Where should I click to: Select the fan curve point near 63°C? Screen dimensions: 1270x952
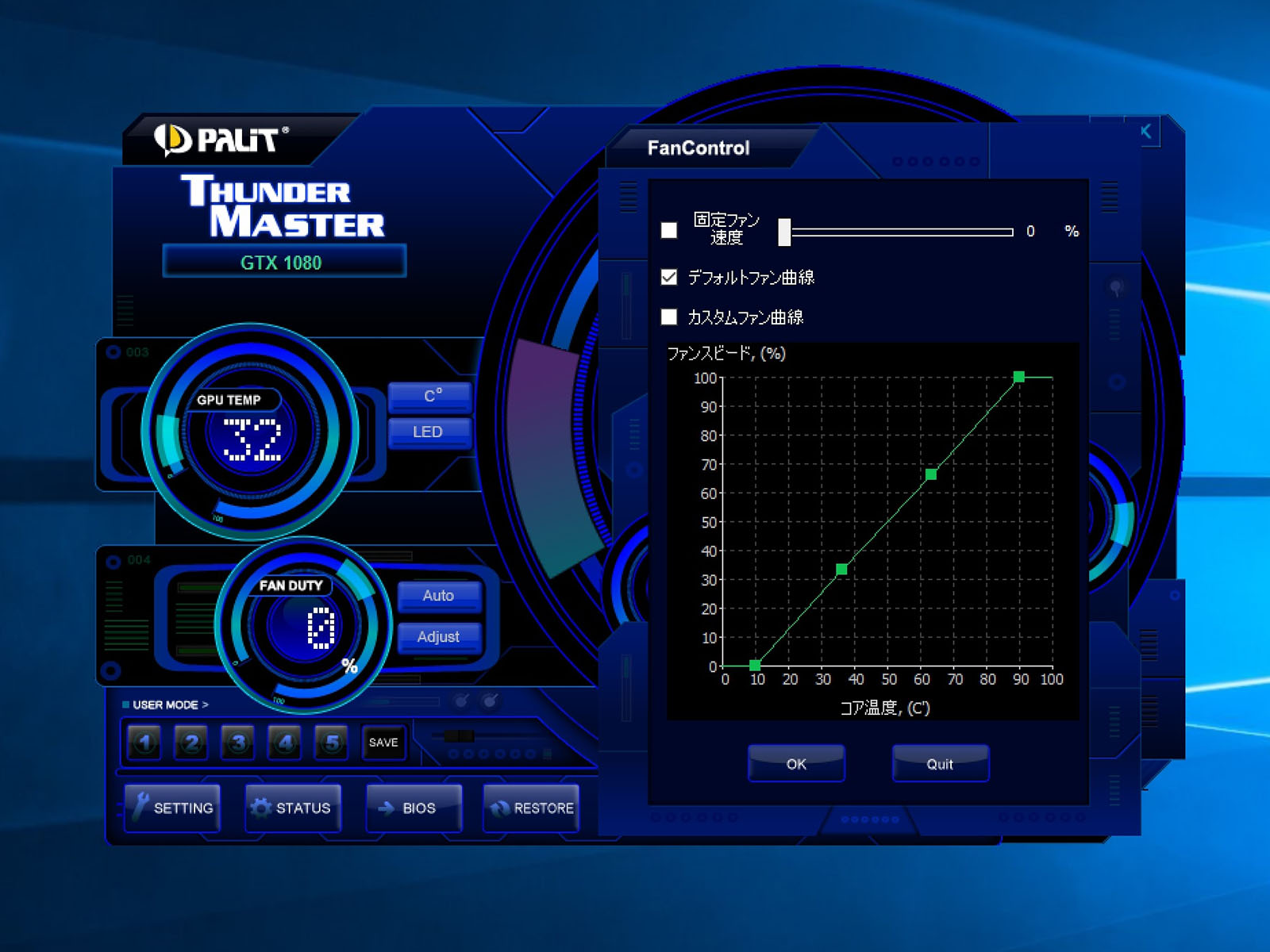click(931, 474)
